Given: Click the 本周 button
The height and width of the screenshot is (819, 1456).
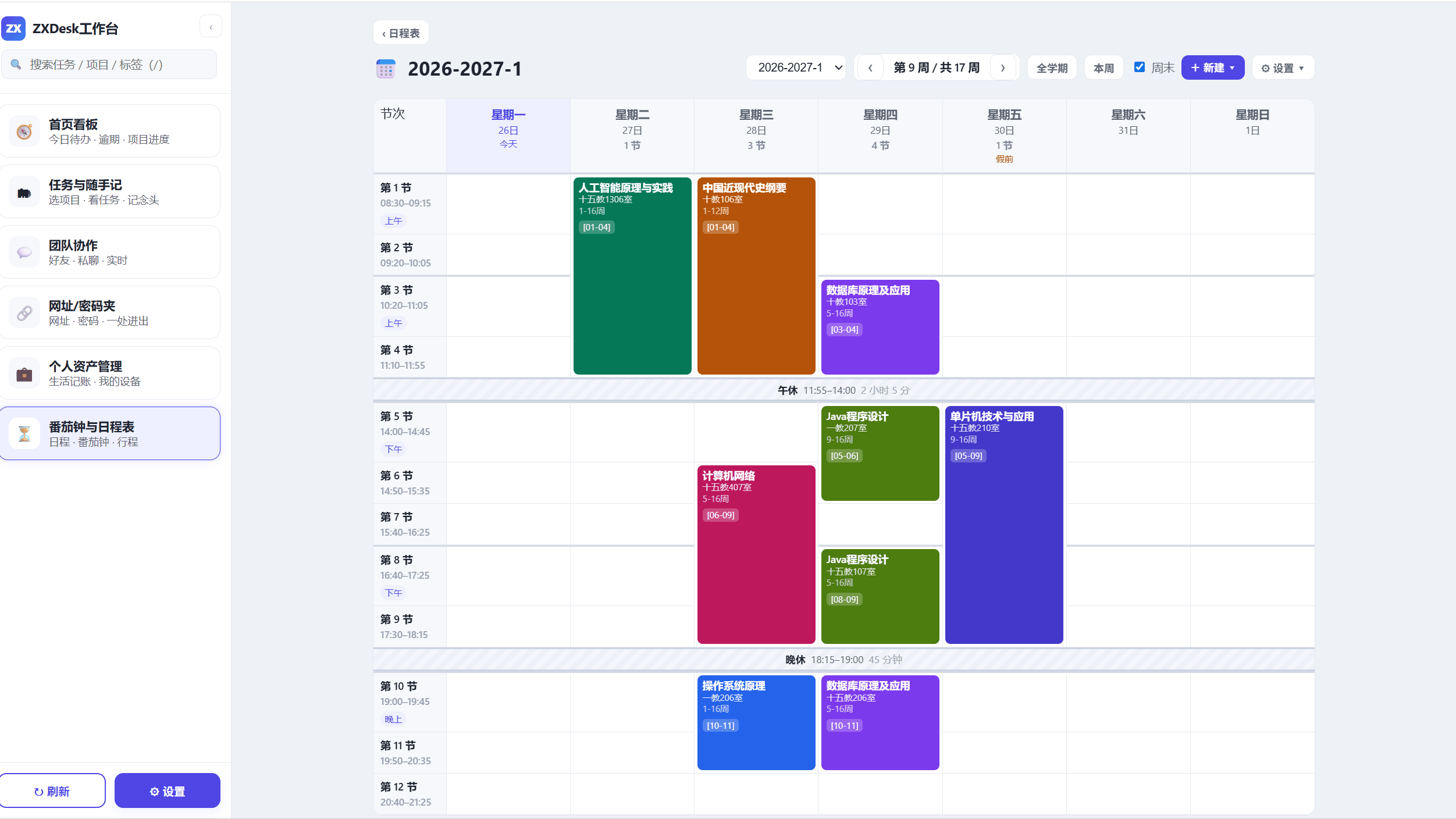Looking at the screenshot, I should [1103, 67].
